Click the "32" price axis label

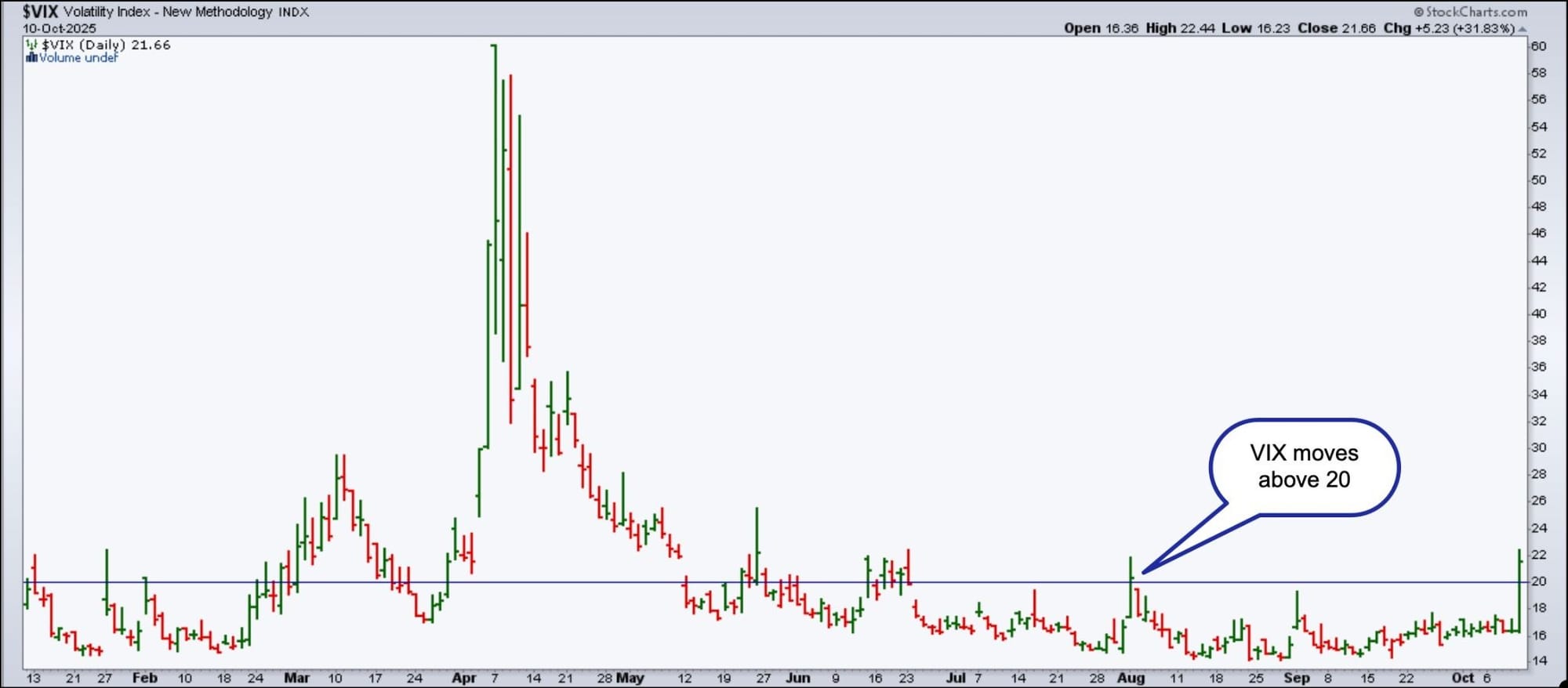tap(1539, 421)
